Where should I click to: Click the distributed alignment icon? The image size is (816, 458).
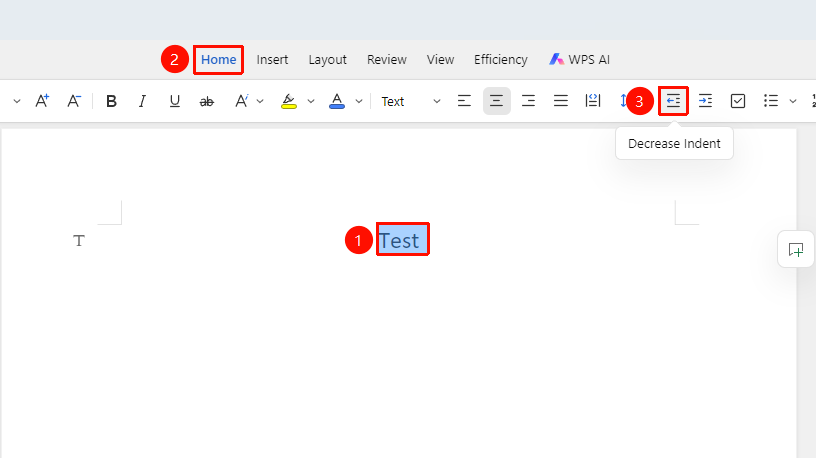(x=593, y=101)
